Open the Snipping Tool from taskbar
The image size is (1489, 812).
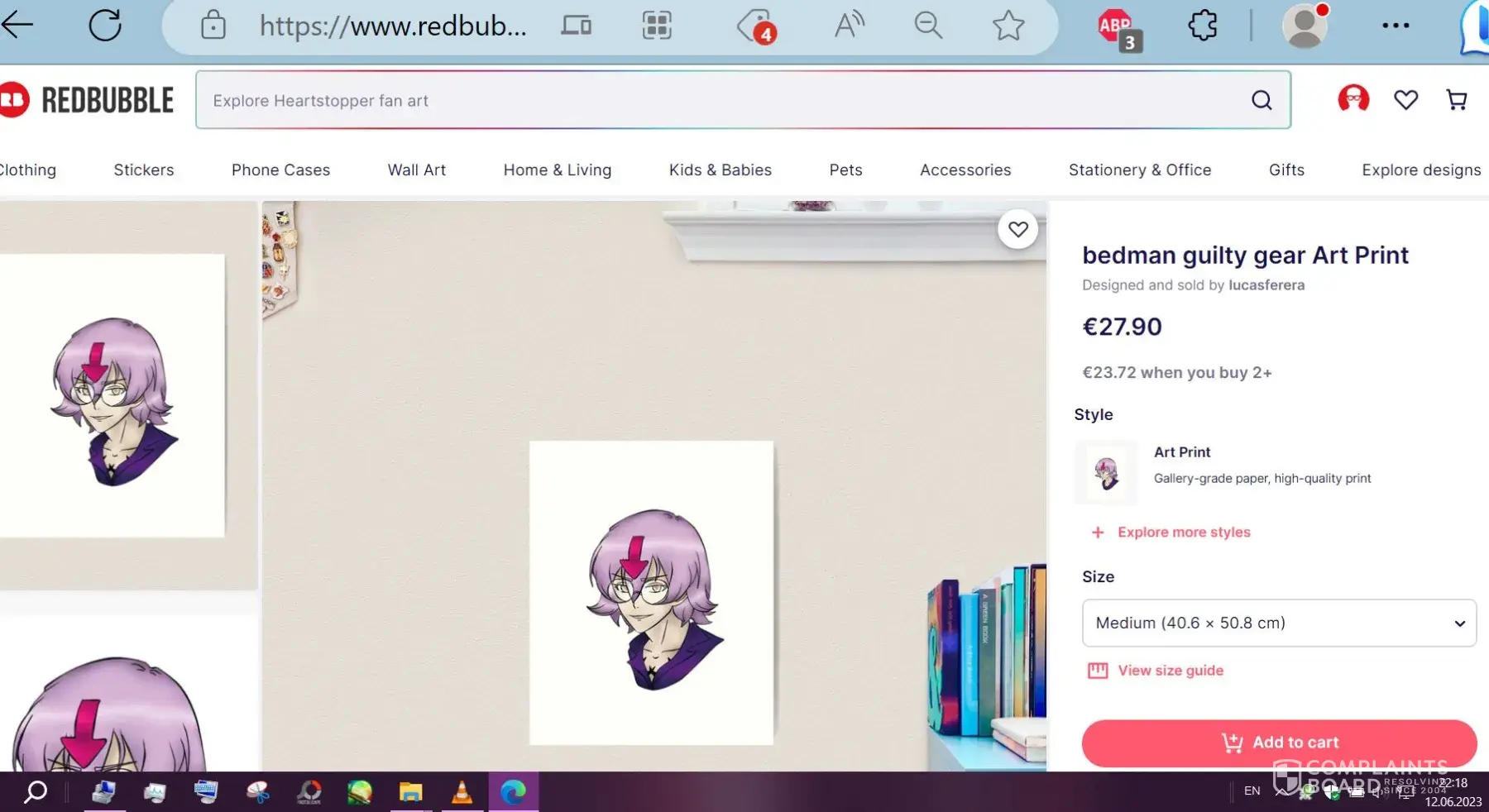coord(258,792)
